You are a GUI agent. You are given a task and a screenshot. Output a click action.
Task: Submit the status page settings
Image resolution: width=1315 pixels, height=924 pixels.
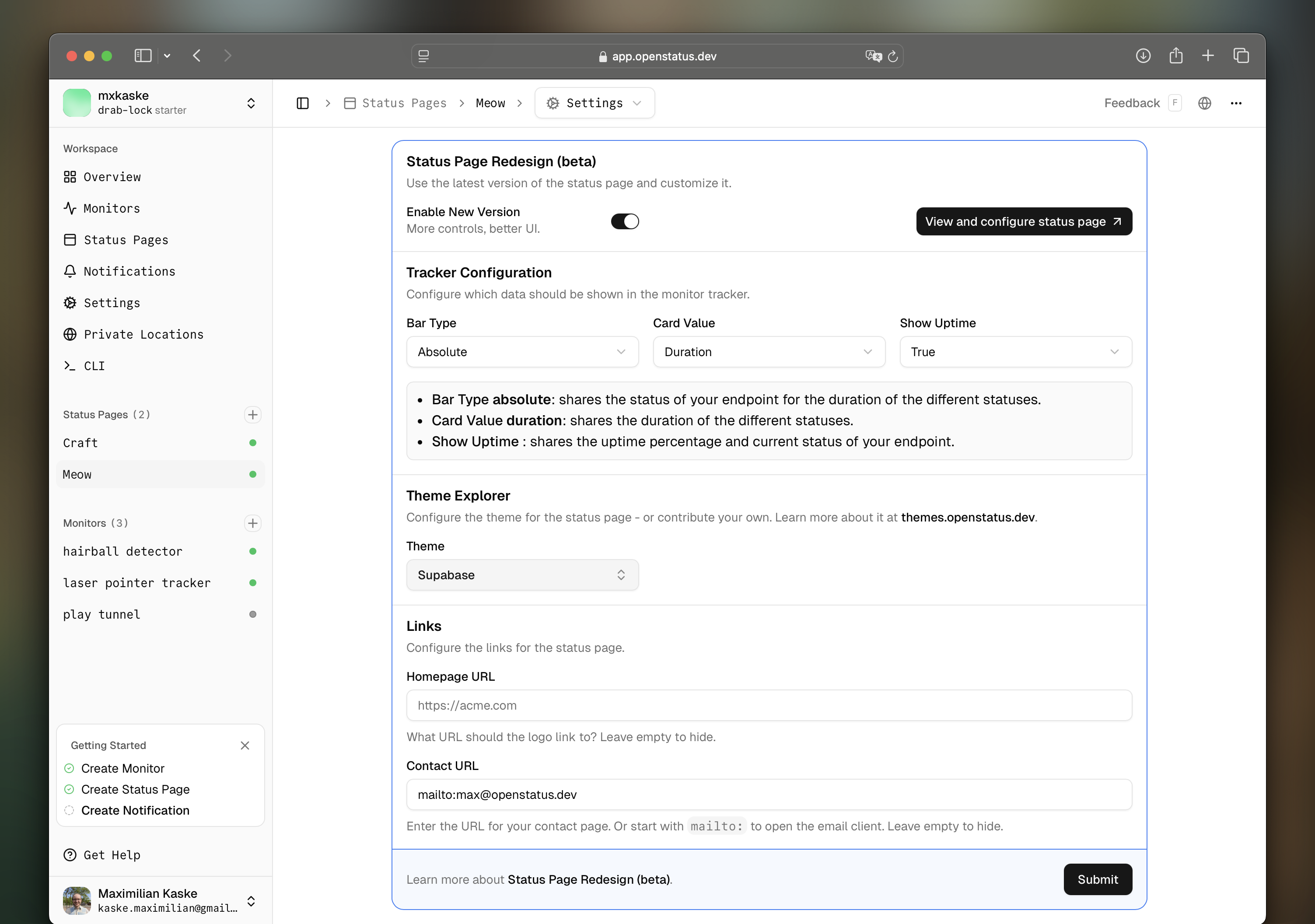tap(1097, 879)
